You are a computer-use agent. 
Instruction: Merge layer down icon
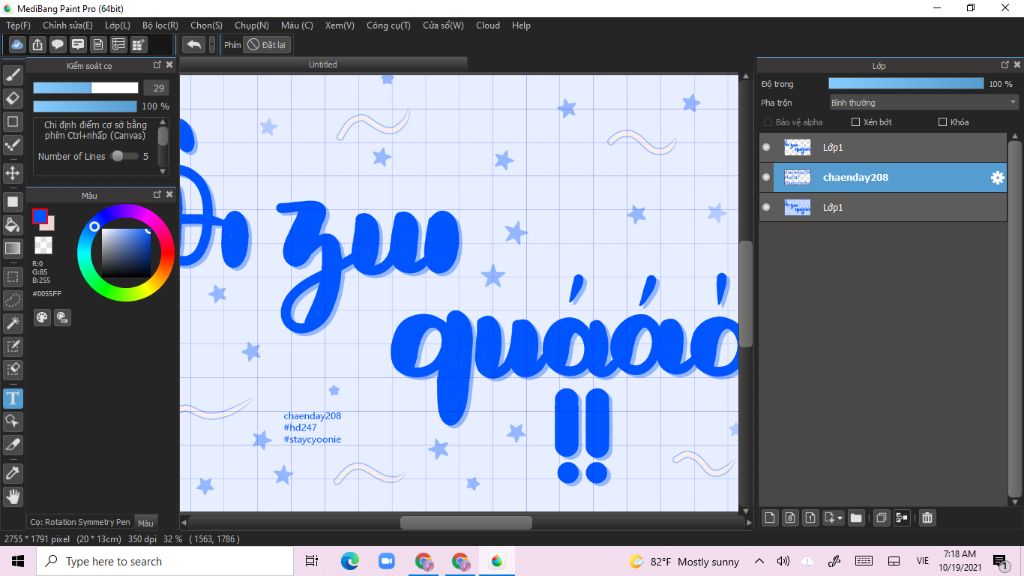pos(902,518)
